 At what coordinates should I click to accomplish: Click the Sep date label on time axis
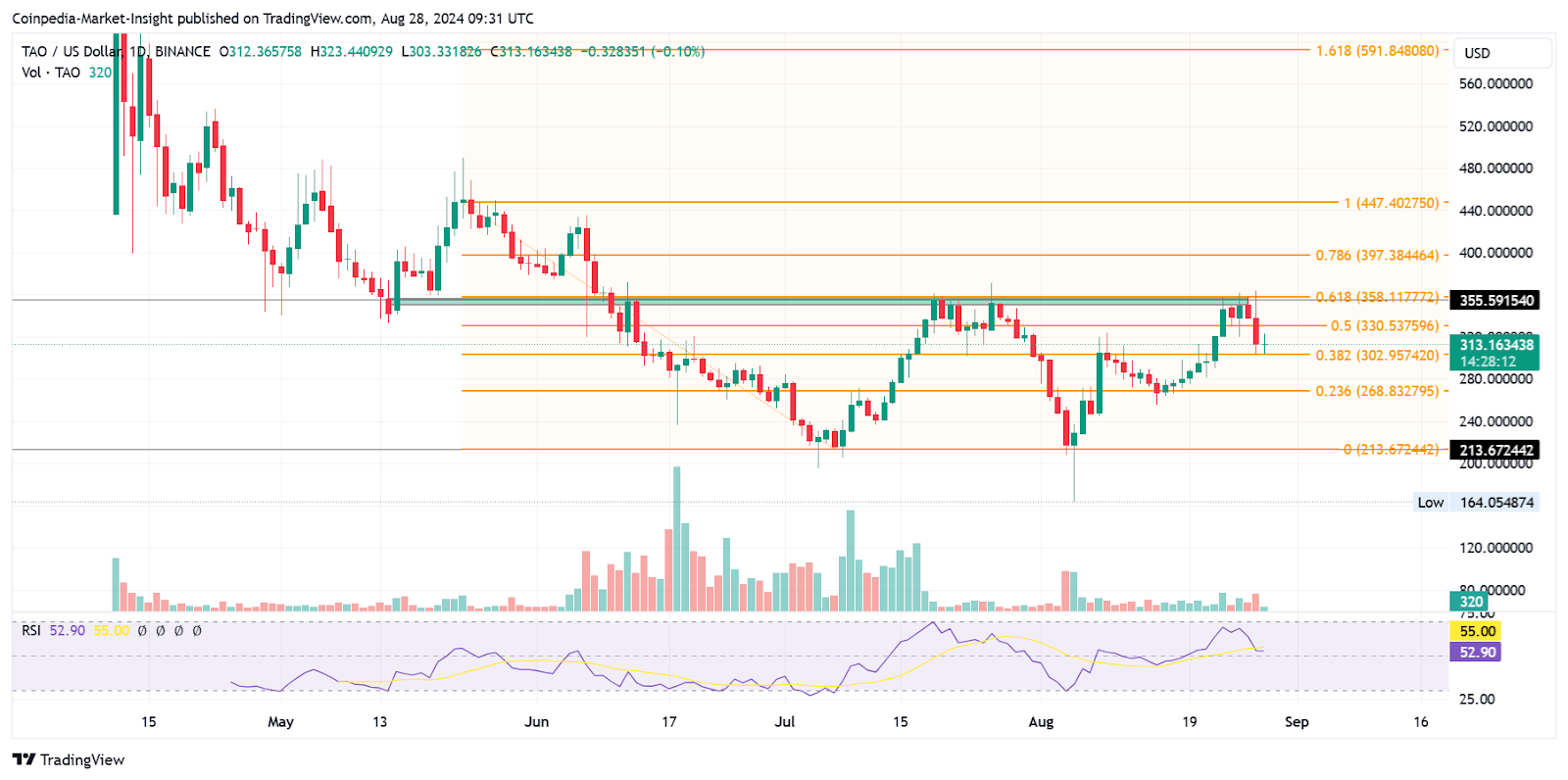[1297, 722]
